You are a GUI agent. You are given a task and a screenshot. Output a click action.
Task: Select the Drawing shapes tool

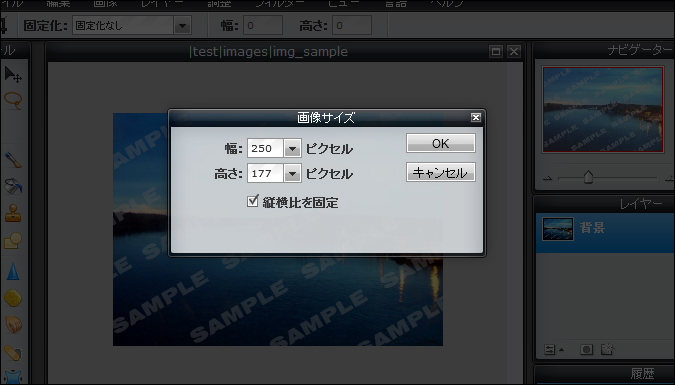(x=13, y=241)
